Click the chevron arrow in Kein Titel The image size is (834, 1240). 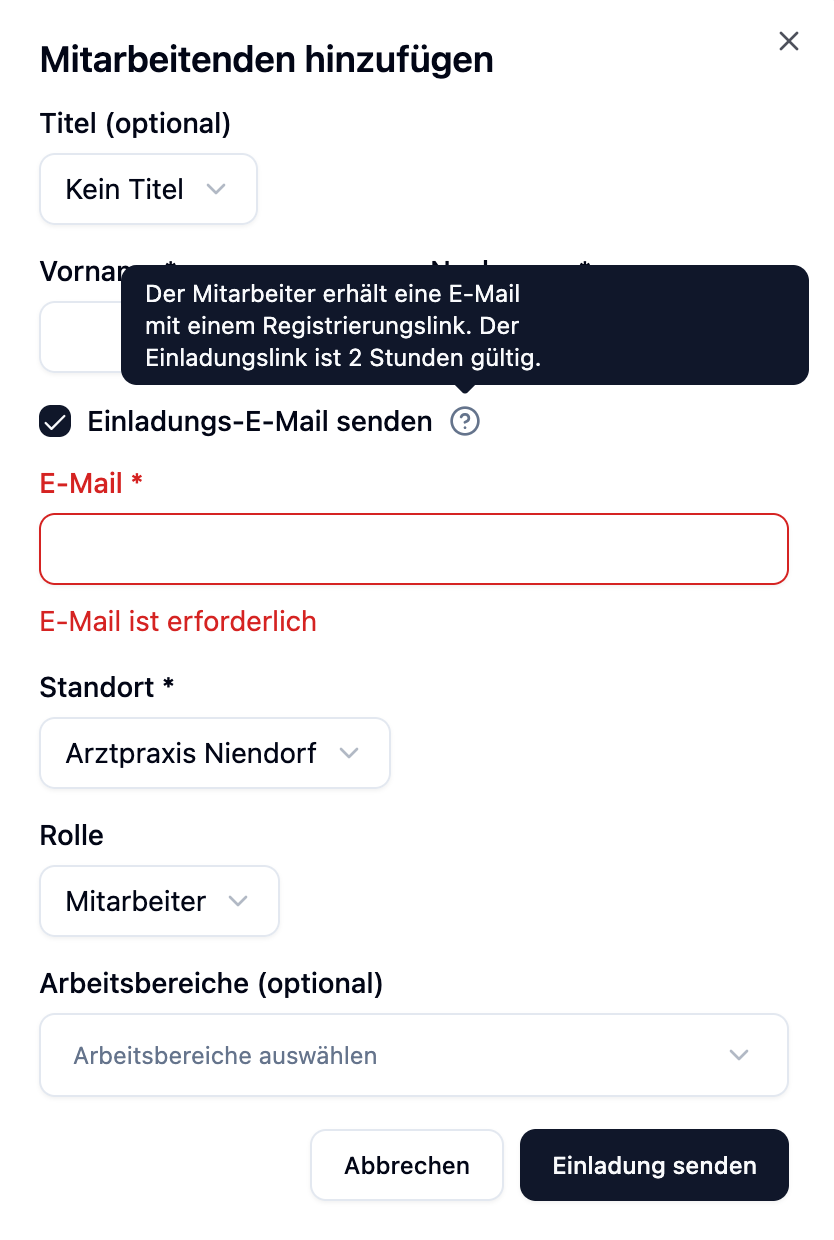[x=215, y=189]
